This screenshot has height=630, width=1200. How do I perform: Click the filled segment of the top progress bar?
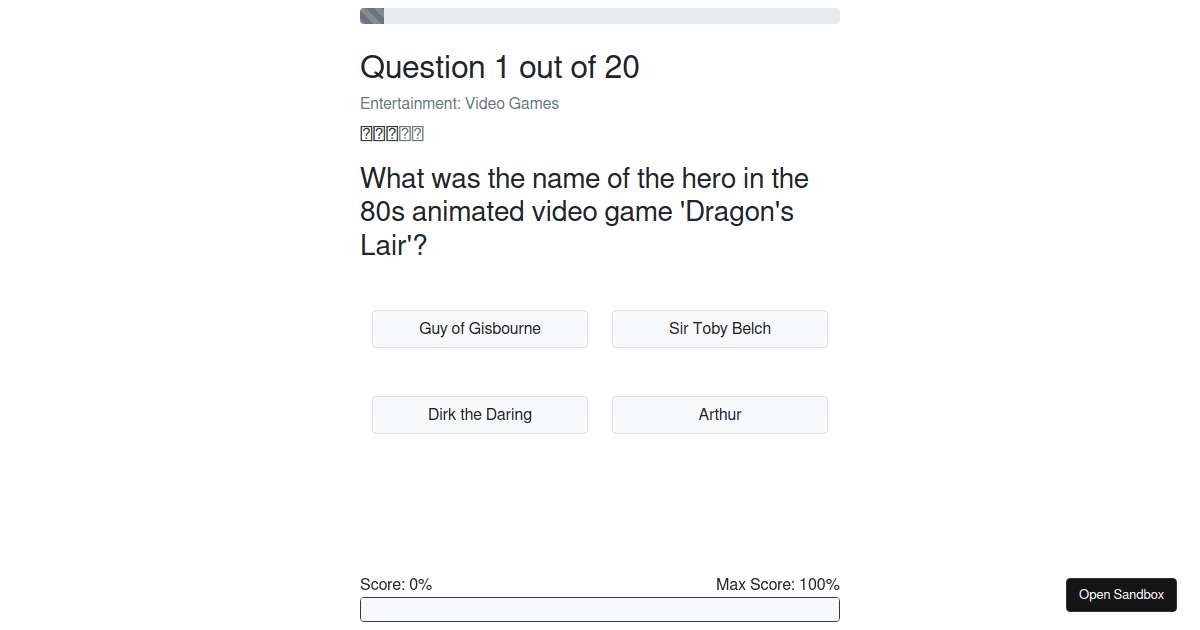[371, 15]
